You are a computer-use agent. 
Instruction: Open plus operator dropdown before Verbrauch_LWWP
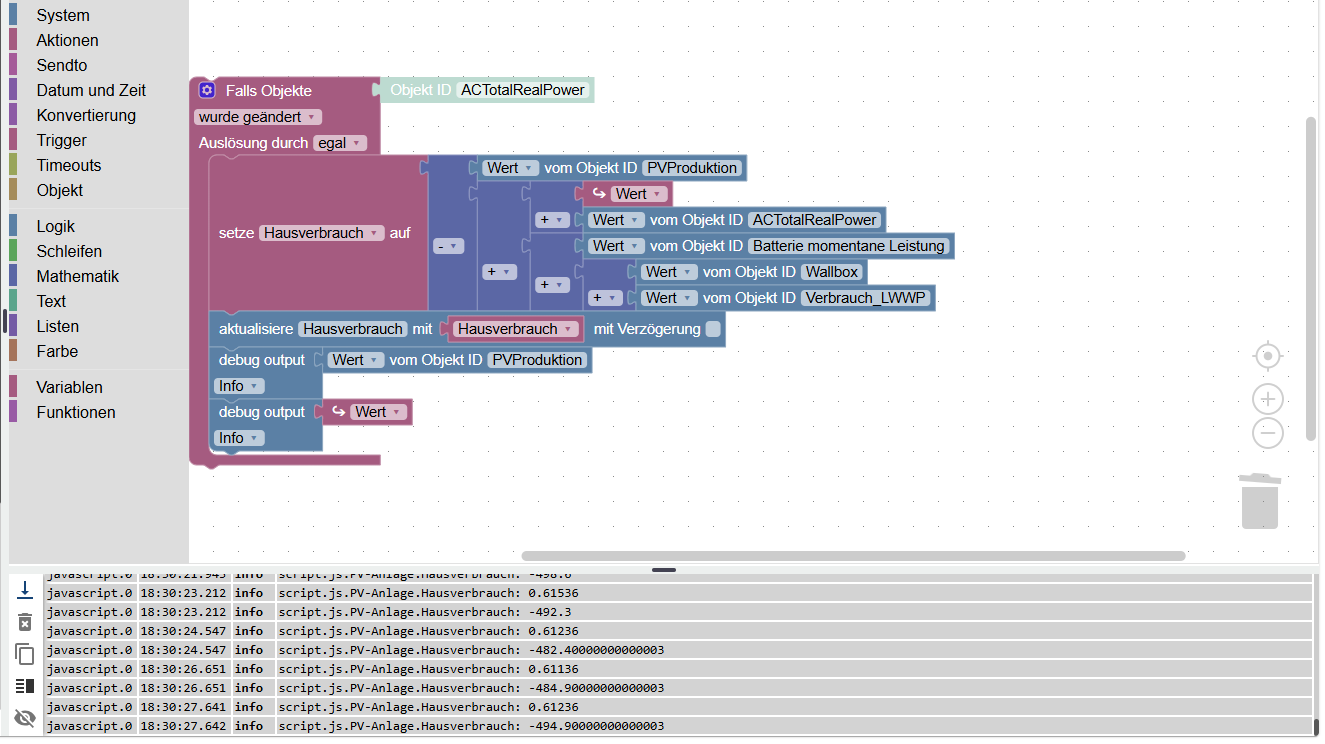[x=605, y=298]
